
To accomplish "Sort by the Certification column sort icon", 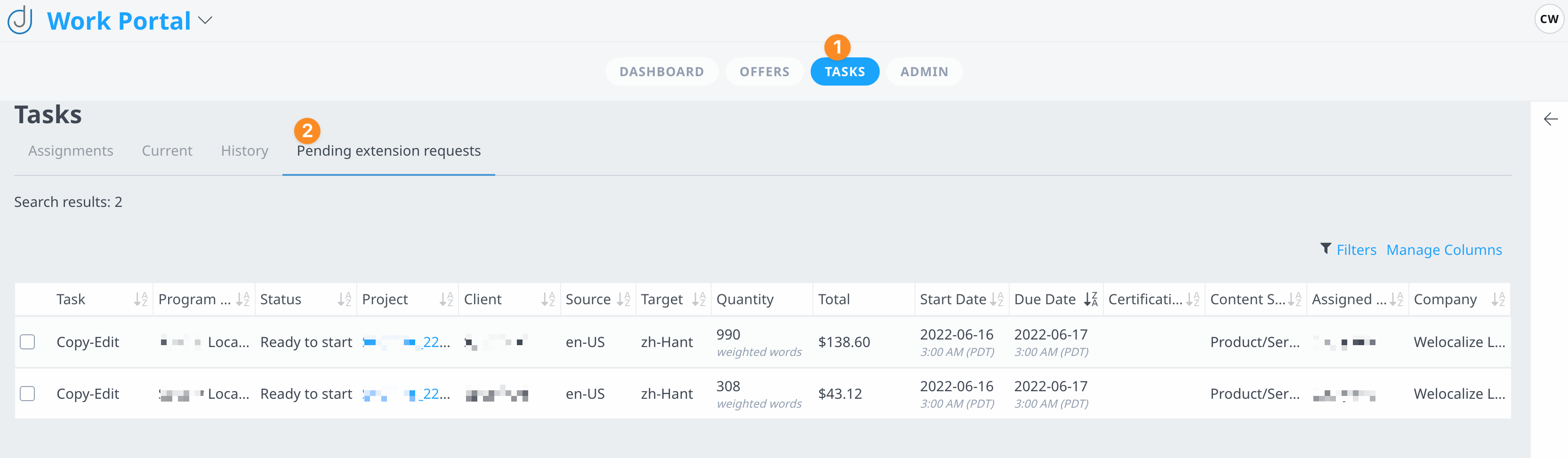I will pyautogui.click(x=1192, y=299).
